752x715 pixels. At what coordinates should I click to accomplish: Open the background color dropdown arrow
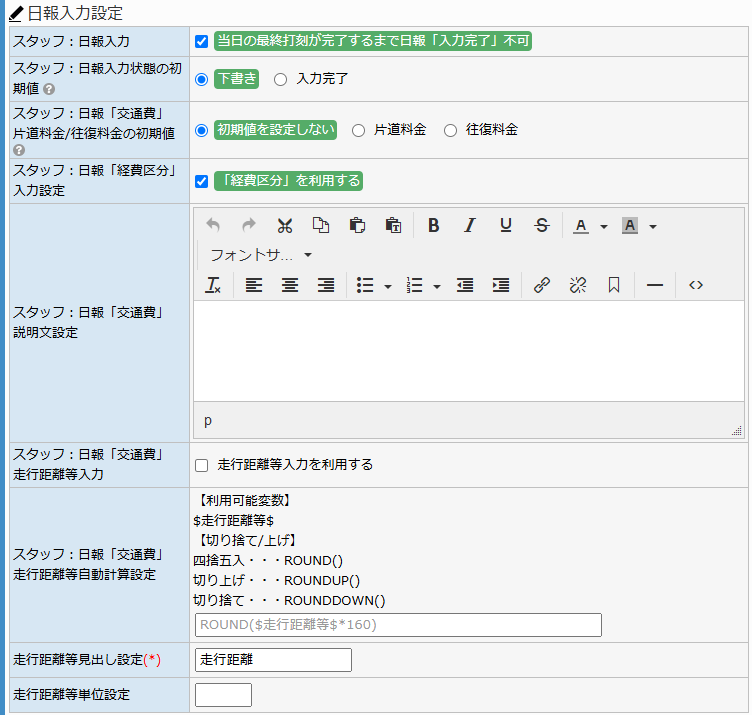653,226
